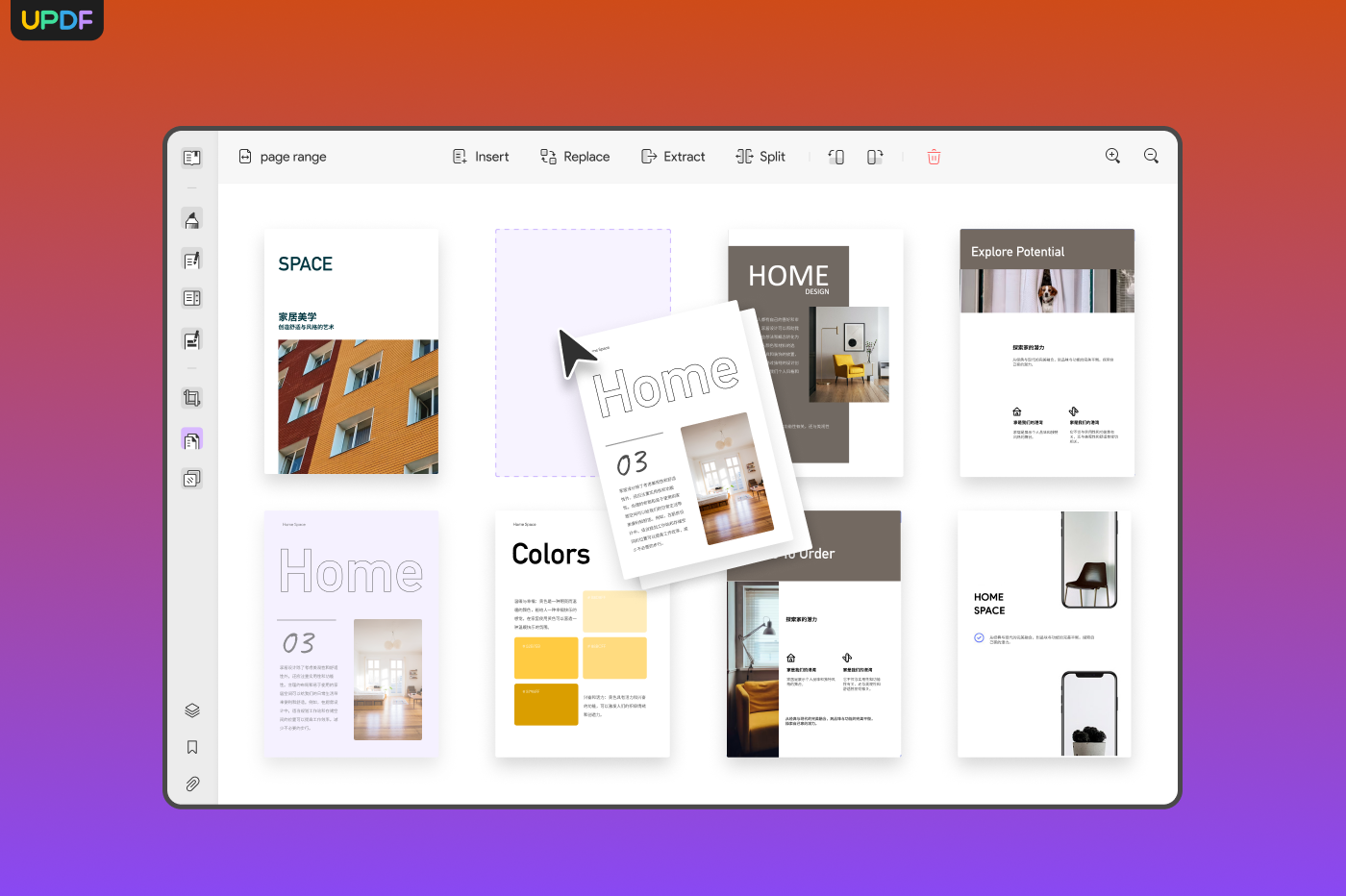1346x896 pixels.
Task: Rotate page counterclockwise icon
Action: click(836, 157)
